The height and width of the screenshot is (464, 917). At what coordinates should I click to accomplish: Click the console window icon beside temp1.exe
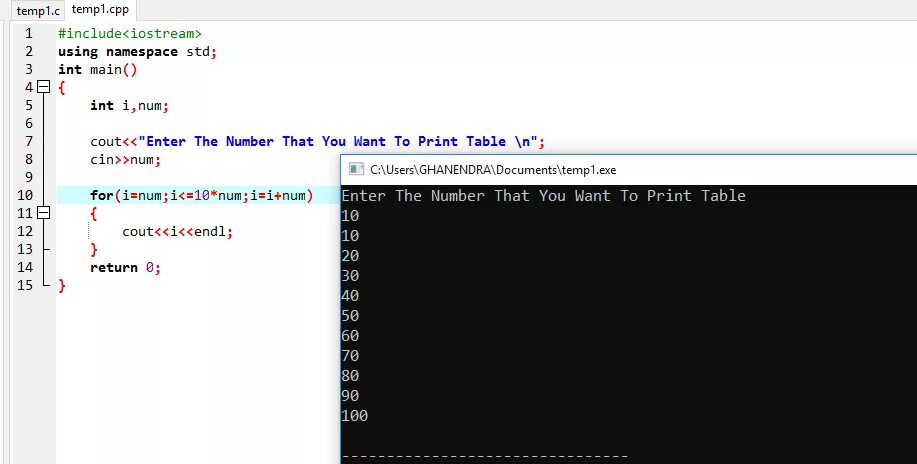tap(356, 170)
